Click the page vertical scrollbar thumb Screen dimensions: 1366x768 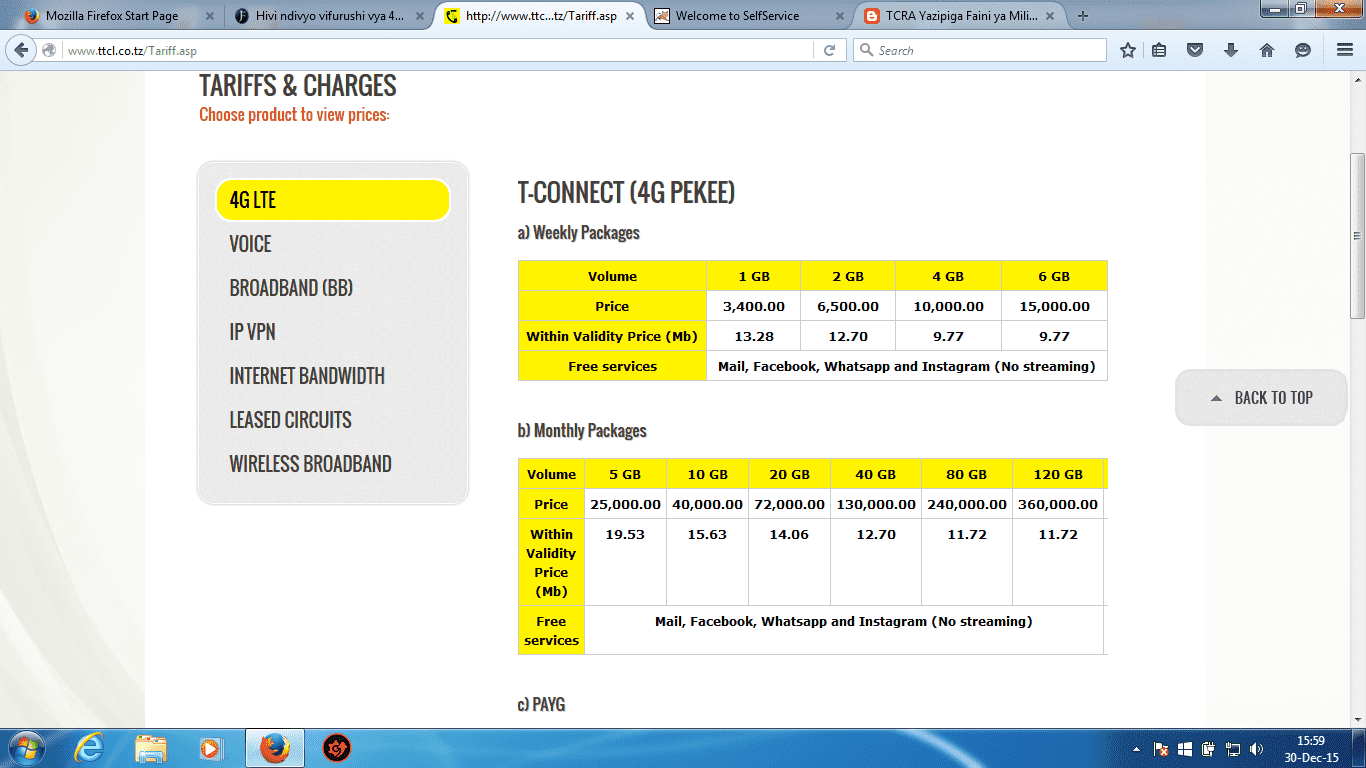click(x=1357, y=236)
